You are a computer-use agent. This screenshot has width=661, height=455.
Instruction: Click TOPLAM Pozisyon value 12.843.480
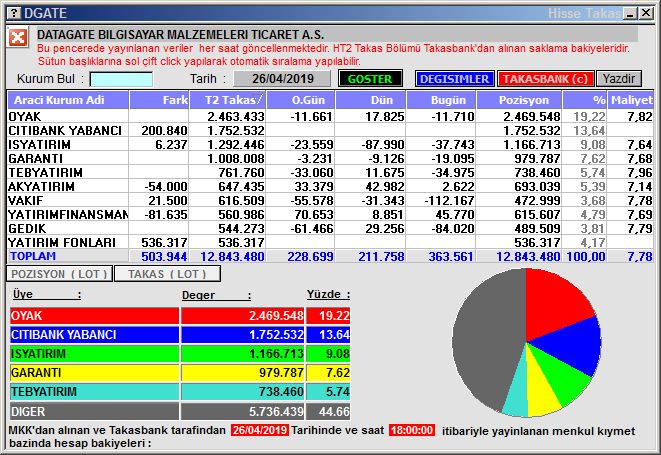pos(528,256)
